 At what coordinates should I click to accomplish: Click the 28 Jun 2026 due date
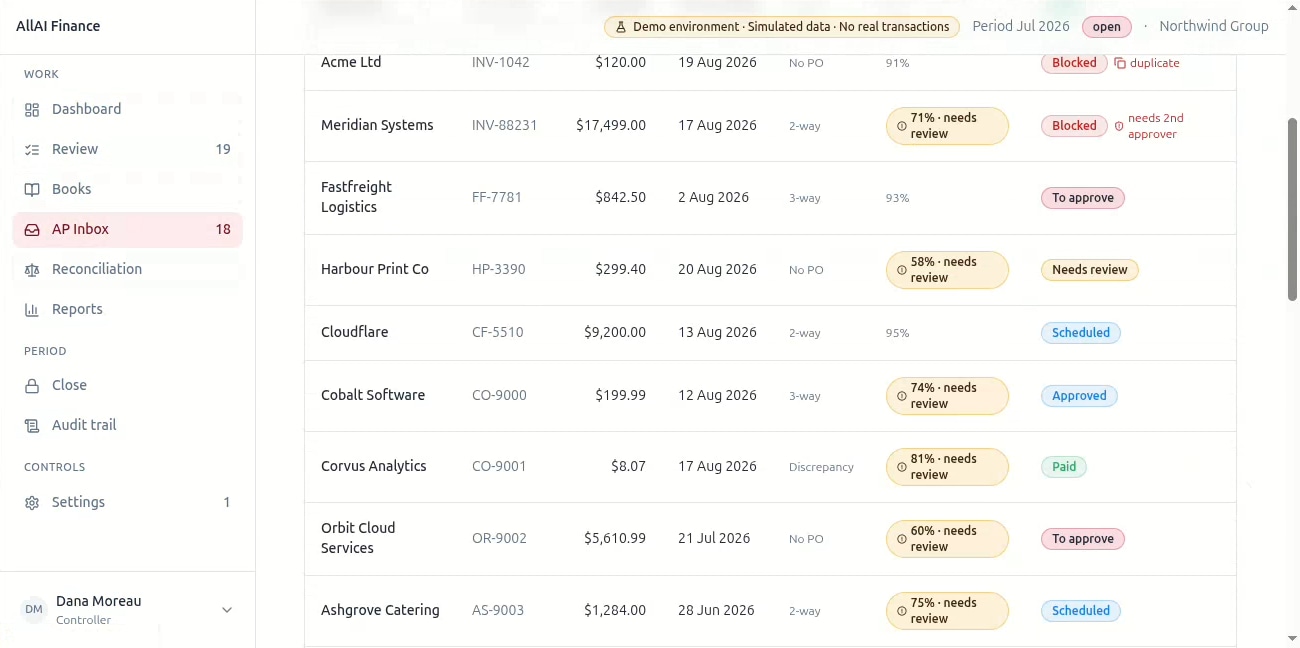coord(716,611)
